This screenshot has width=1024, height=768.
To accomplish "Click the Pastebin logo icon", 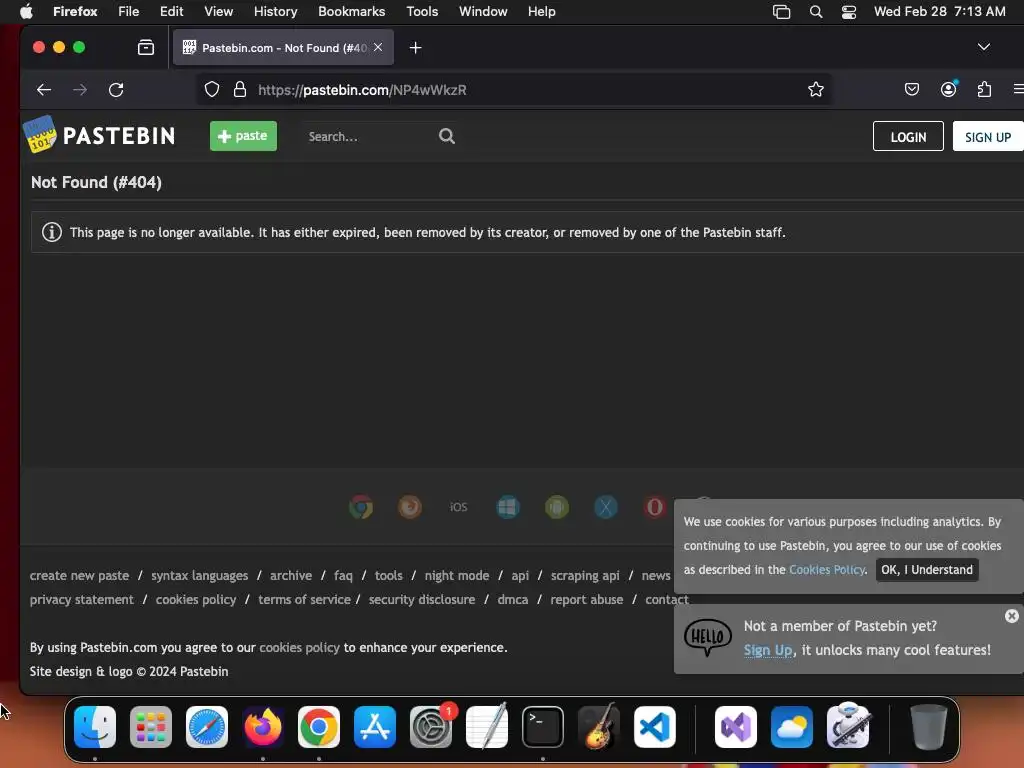I will point(40,135).
